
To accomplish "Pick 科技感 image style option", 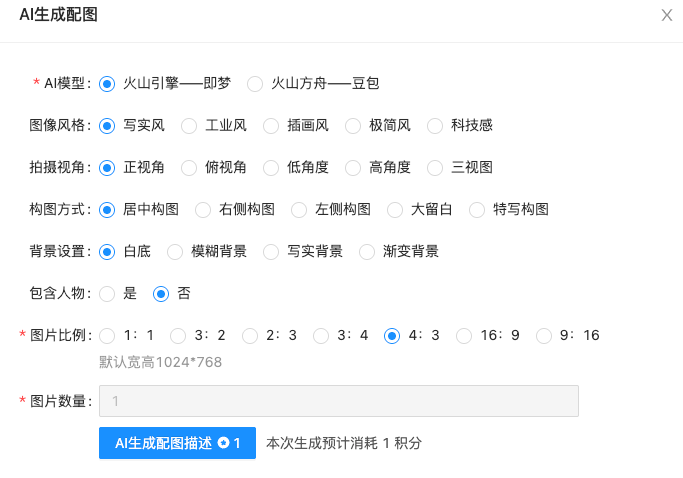I will (x=436, y=126).
